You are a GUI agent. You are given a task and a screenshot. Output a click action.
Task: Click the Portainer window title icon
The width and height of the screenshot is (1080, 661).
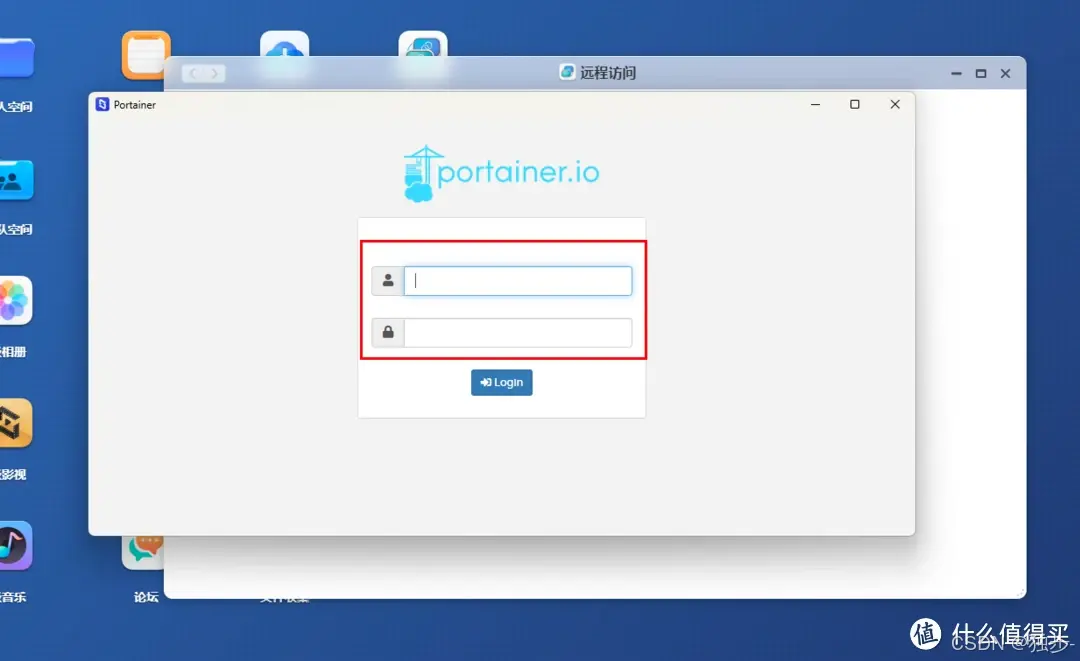pos(103,105)
